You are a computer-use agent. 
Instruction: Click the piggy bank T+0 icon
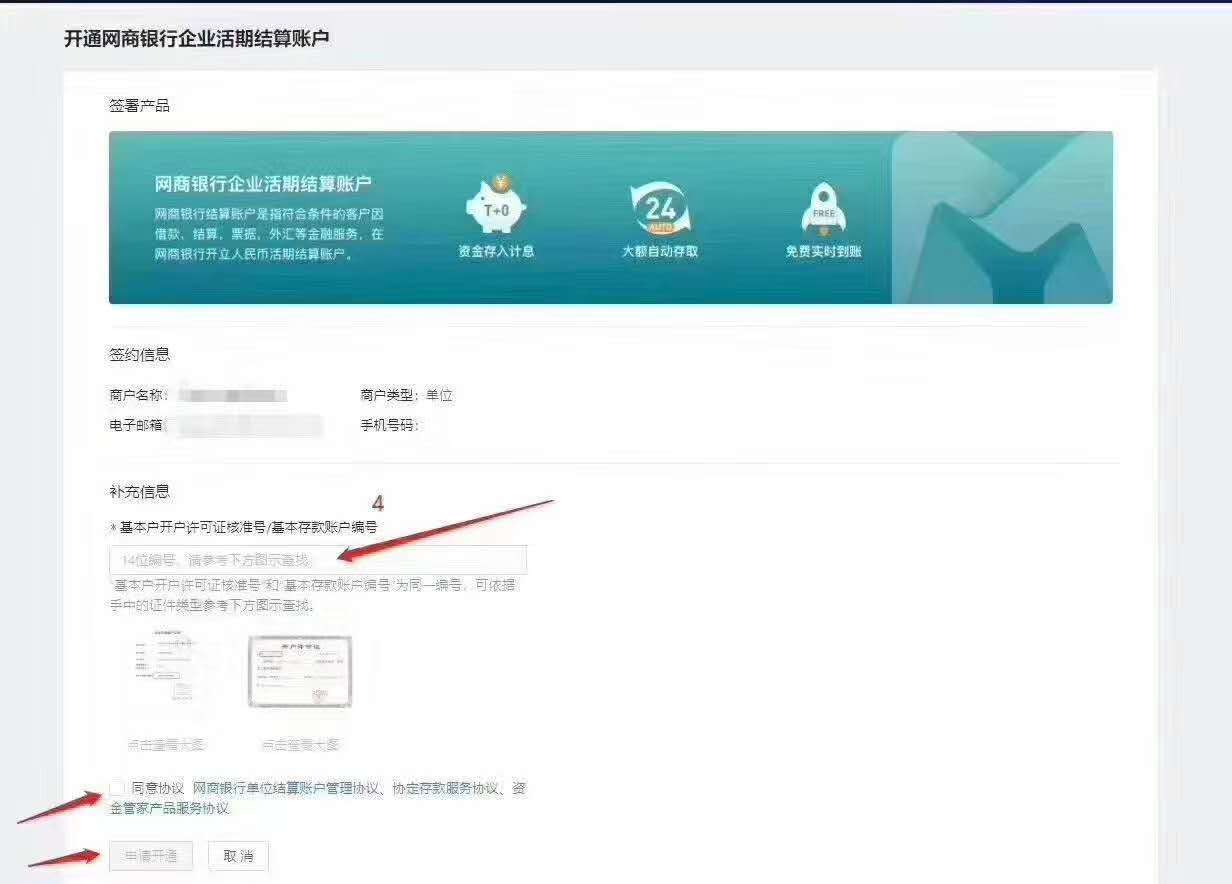click(496, 207)
